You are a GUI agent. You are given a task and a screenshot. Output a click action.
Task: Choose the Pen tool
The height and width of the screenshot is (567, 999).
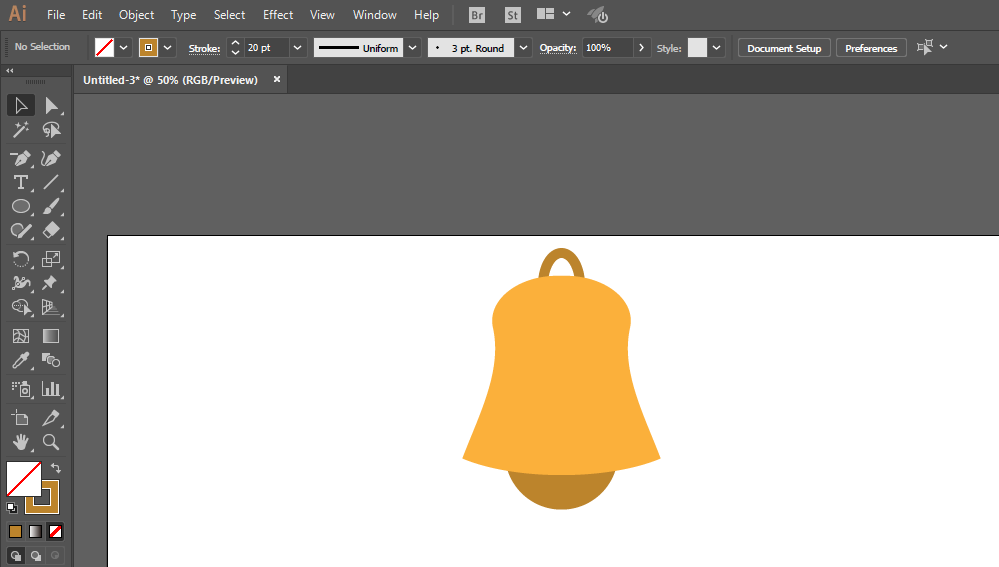tap(20, 158)
